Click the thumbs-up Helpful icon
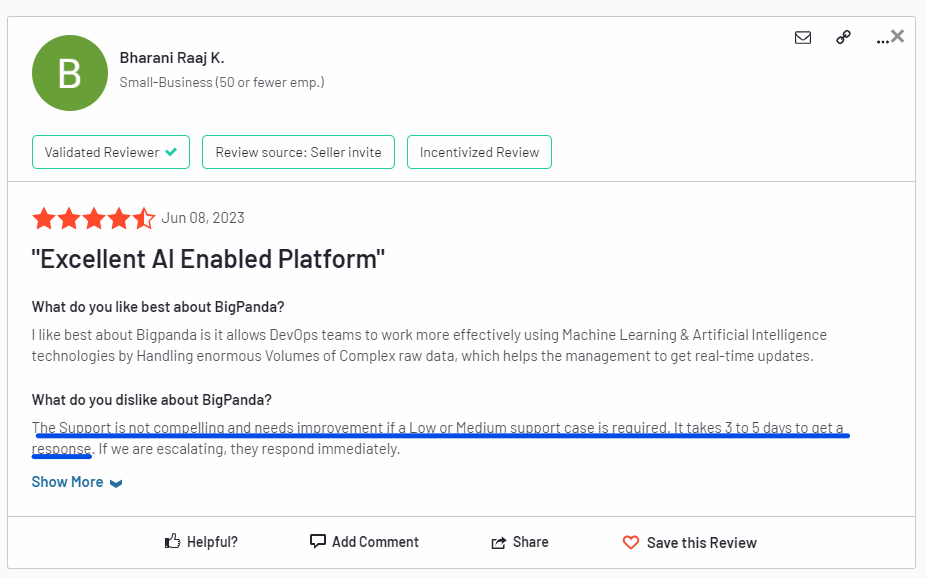Screen dimensions: 927x578 click(173, 542)
